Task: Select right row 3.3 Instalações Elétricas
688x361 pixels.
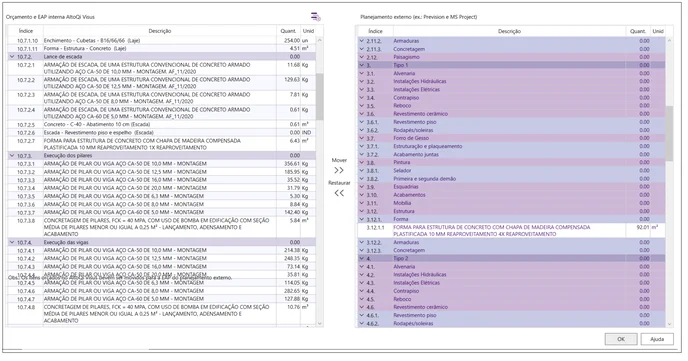Action: point(511,89)
